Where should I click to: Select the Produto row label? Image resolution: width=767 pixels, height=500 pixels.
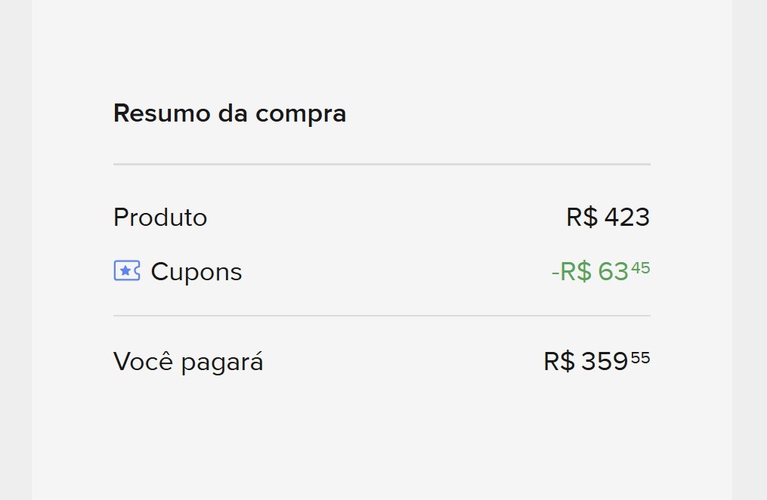pos(160,218)
